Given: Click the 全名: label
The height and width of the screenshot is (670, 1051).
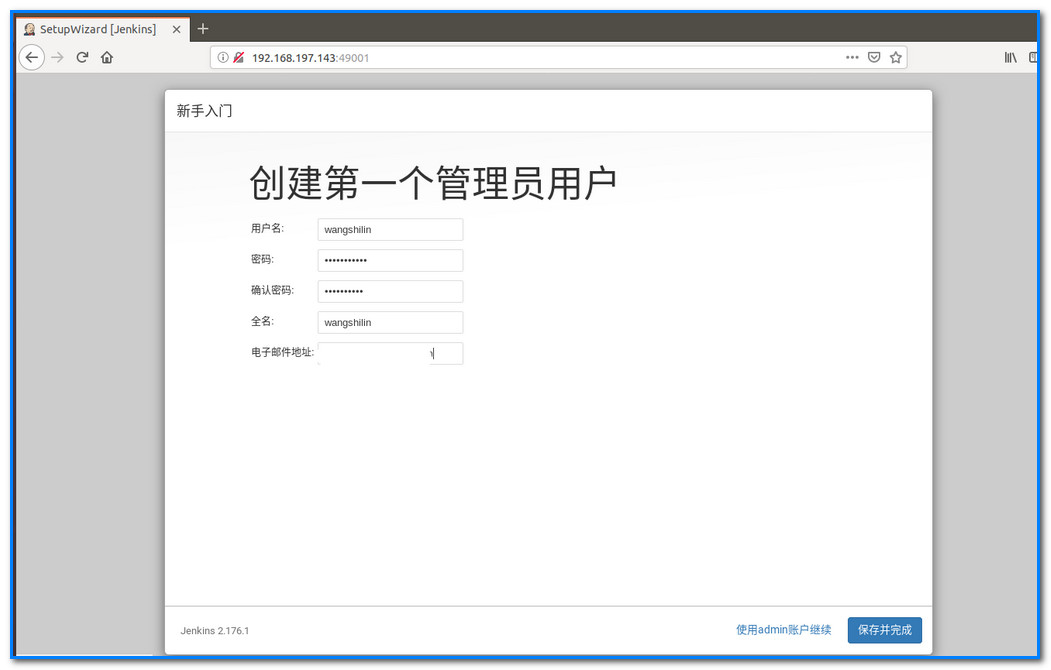Looking at the screenshot, I should [262, 321].
